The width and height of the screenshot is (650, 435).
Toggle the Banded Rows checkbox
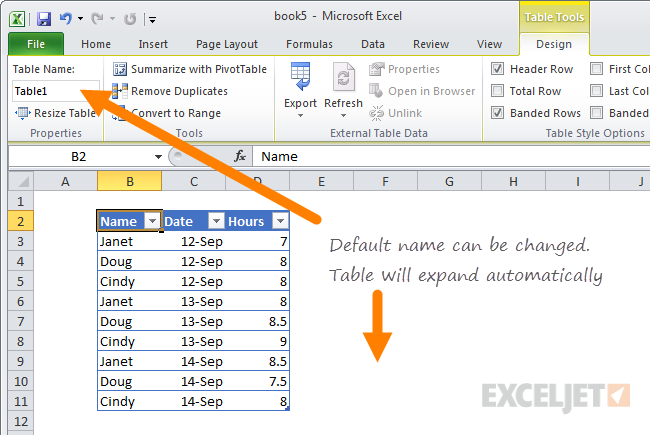click(x=497, y=112)
